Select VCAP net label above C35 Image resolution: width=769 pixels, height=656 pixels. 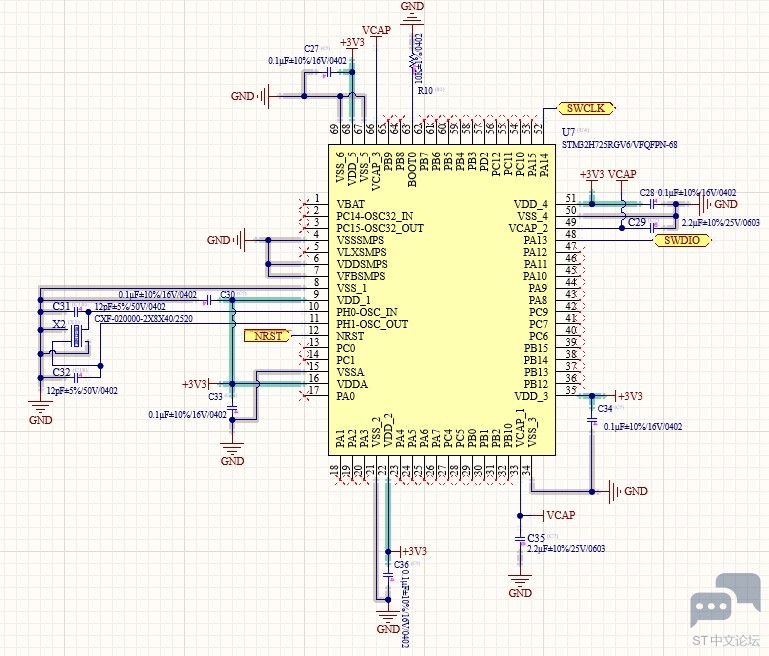(561, 515)
